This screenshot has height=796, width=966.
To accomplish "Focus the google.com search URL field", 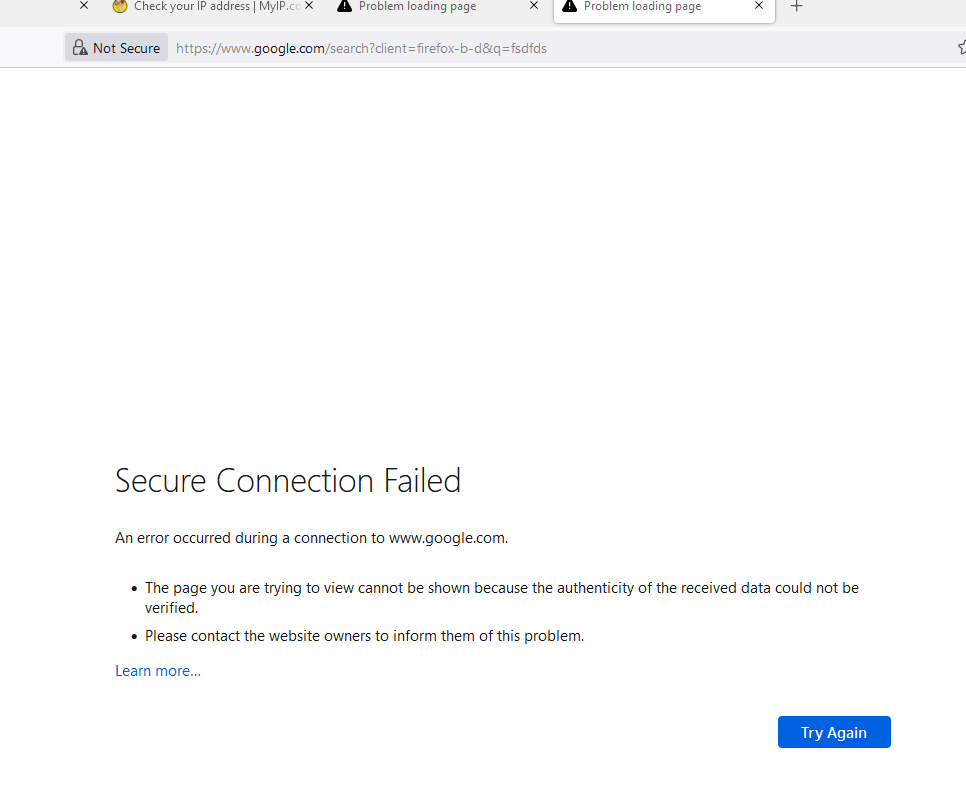I will point(362,48).
